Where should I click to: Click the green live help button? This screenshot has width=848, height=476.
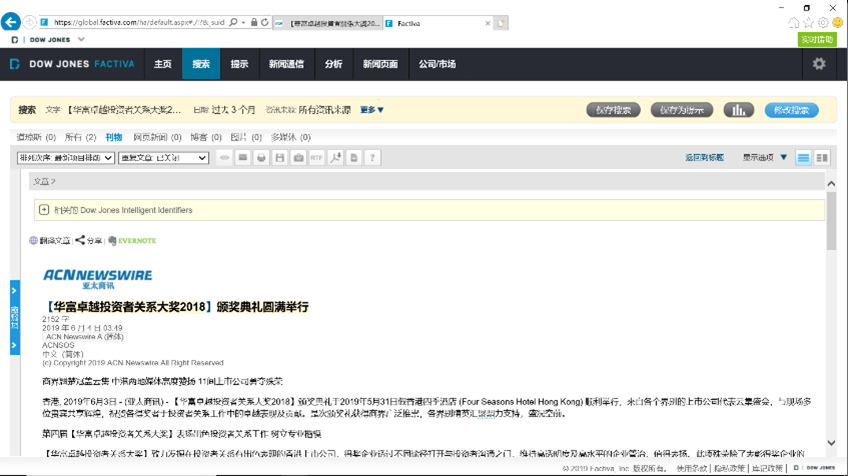[x=817, y=39]
